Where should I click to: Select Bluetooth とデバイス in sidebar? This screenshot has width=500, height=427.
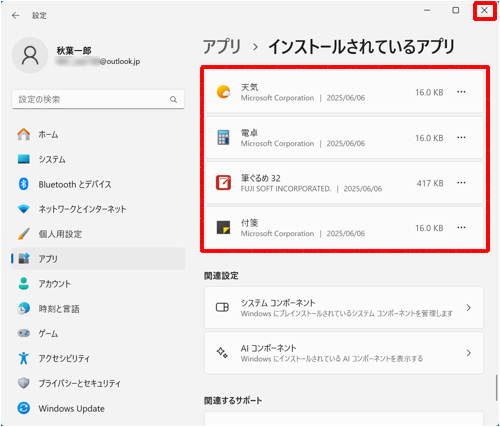pos(98,184)
